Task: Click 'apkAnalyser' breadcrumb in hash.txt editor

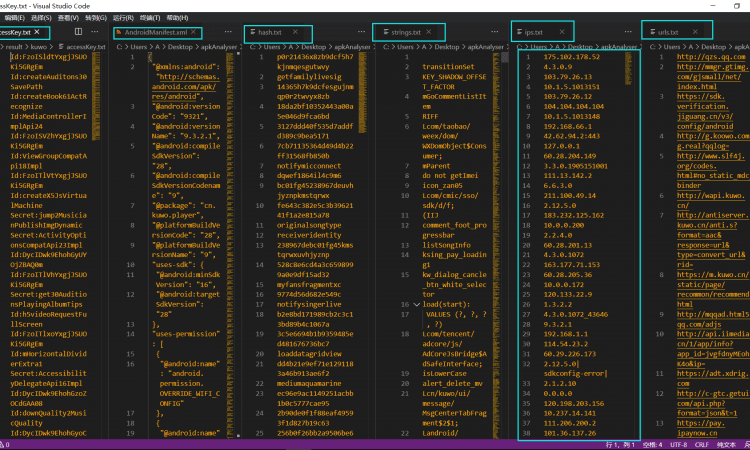Action: click(x=352, y=47)
